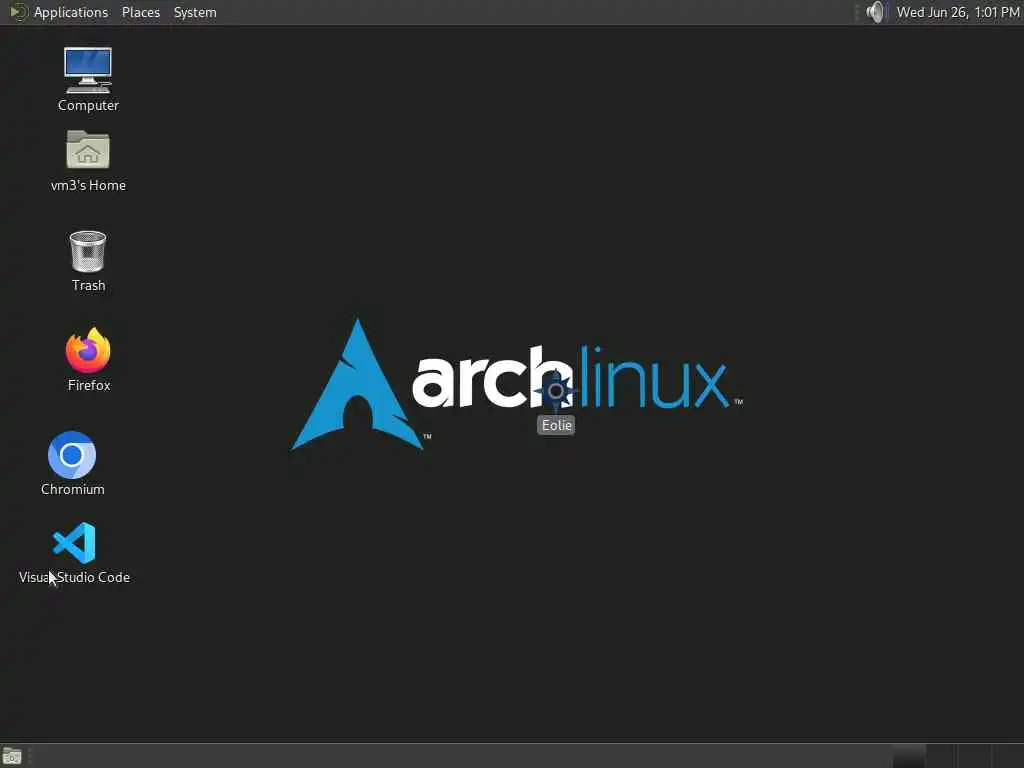Click the MATE logo icon in the panel

tap(18, 12)
